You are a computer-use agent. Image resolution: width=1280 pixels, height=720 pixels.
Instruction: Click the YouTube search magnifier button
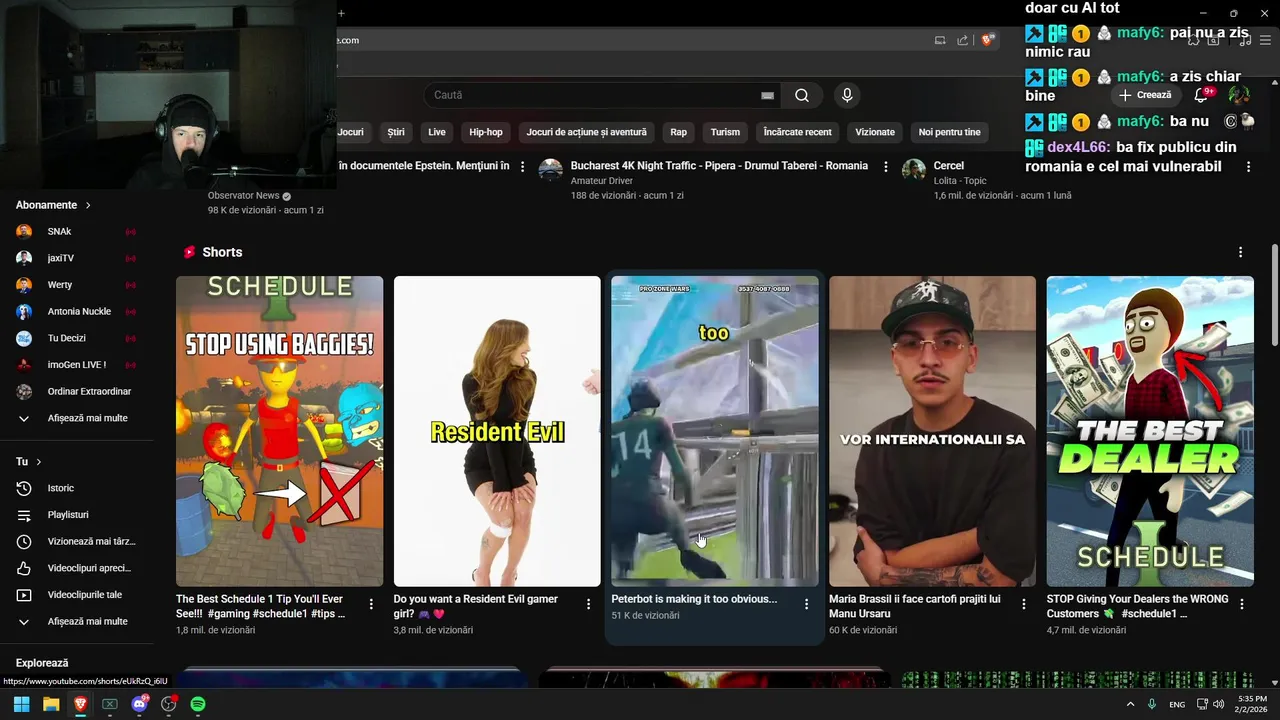coord(802,95)
